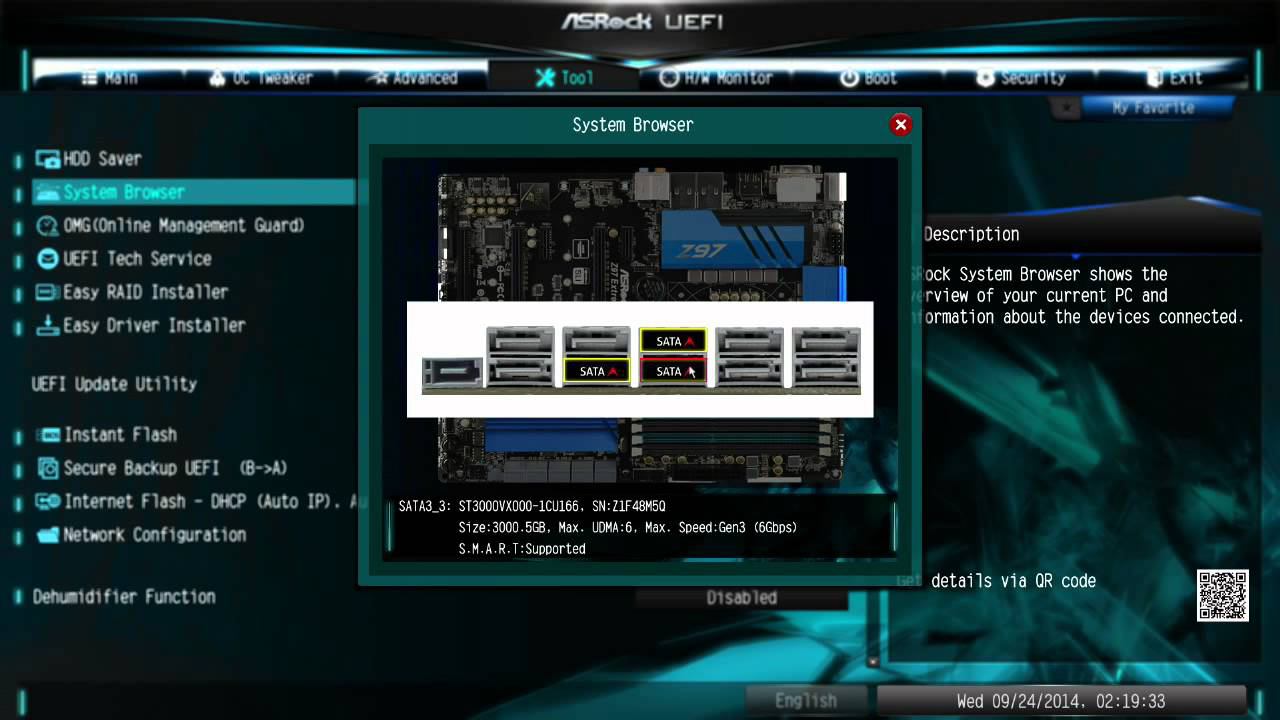This screenshot has width=1280, height=720.
Task: Open the Dehumidifier Function Disabled value
Action: point(741,597)
